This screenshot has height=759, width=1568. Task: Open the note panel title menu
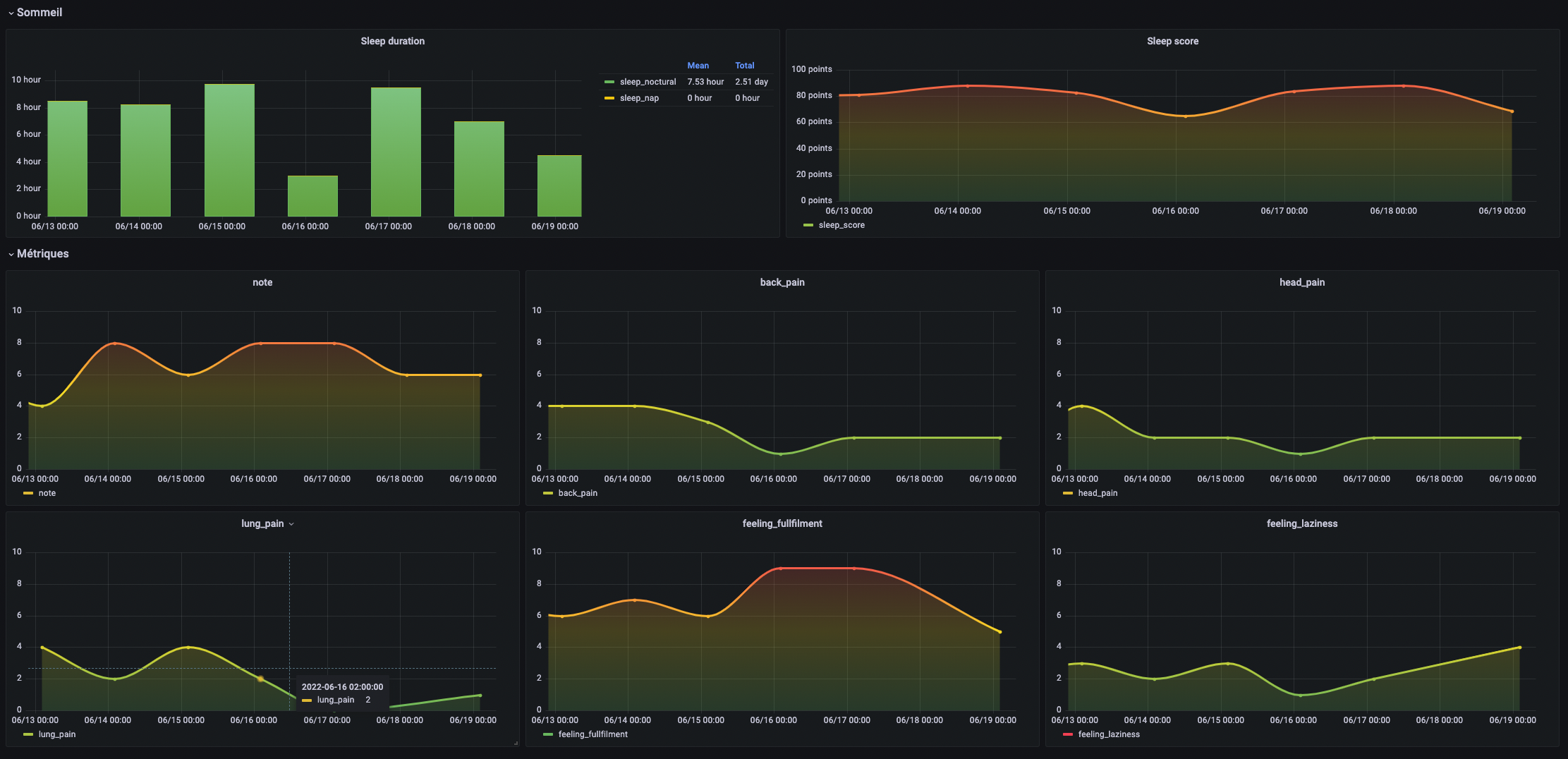click(262, 282)
